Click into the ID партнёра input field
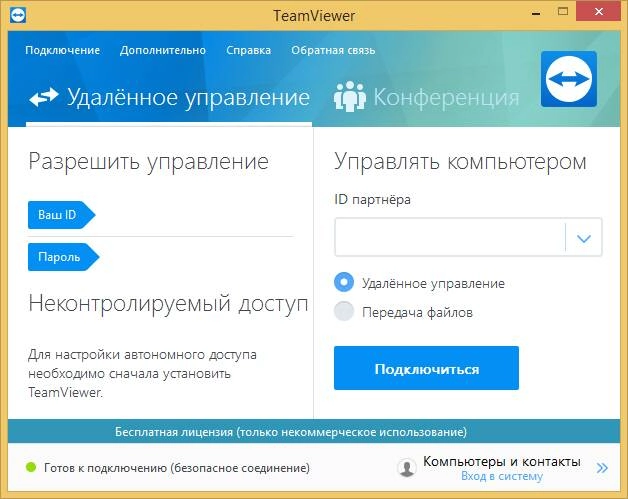The height and width of the screenshot is (499, 628). pos(450,237)
